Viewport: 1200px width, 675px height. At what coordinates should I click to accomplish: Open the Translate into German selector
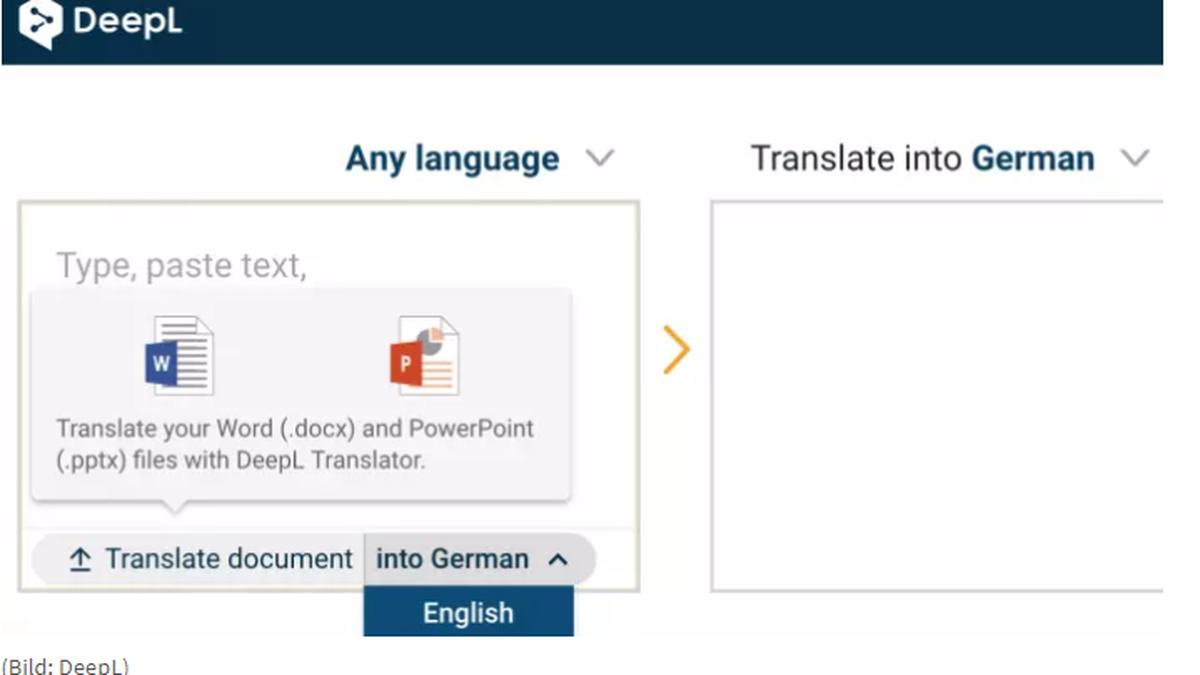tap(922, 159)
